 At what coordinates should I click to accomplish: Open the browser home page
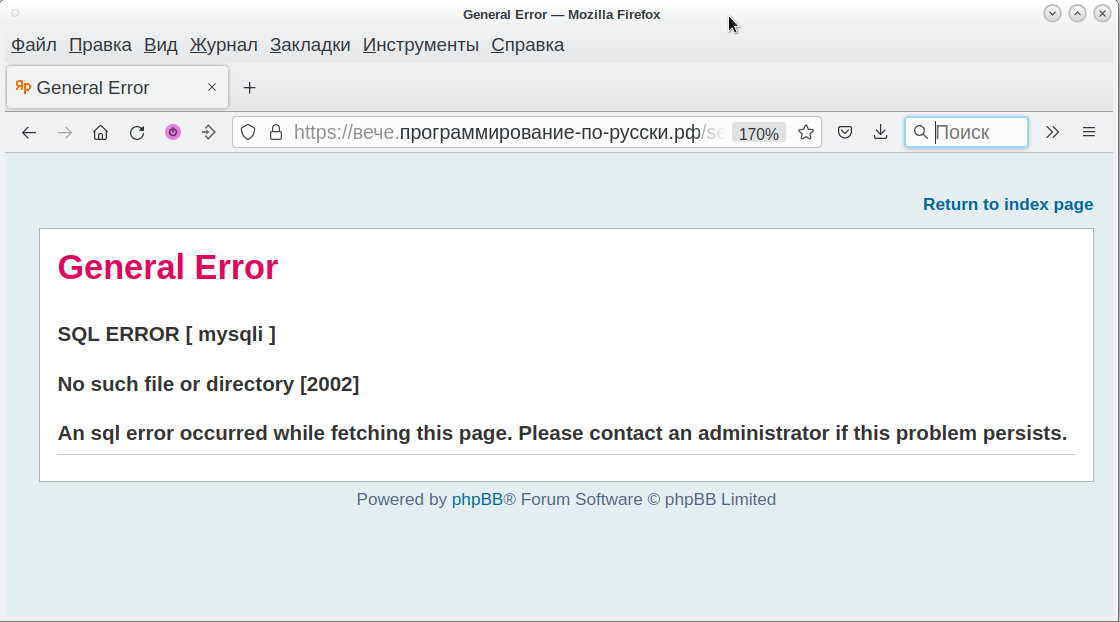101,132
